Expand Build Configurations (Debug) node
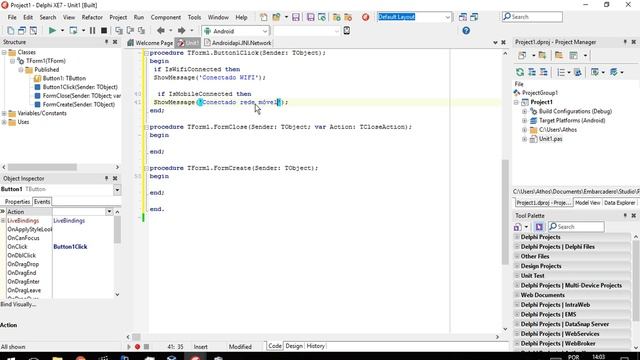 click(524, 111)
